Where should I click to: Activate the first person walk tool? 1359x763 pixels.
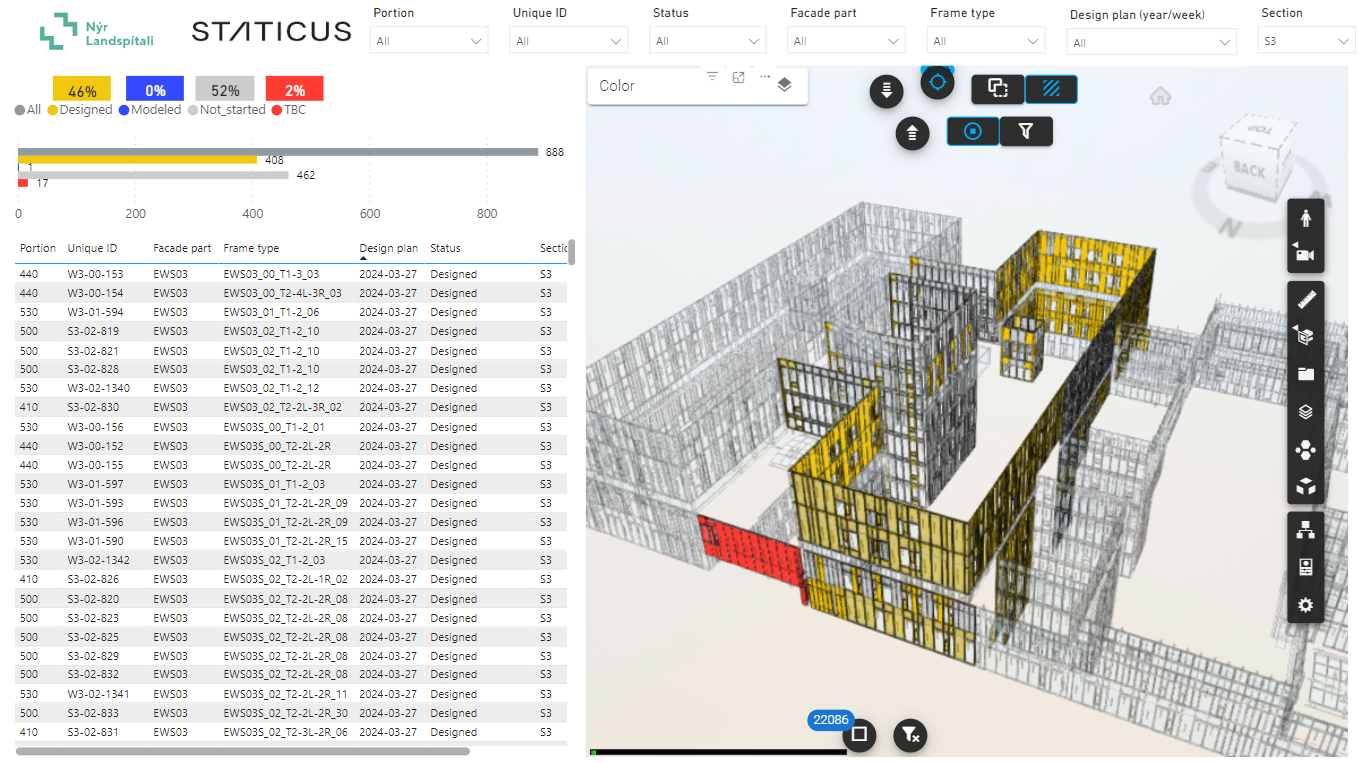1305,217
